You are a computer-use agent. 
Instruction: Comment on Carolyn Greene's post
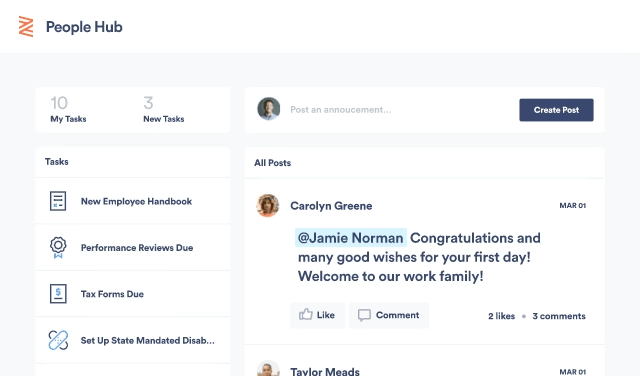[389, 315]
